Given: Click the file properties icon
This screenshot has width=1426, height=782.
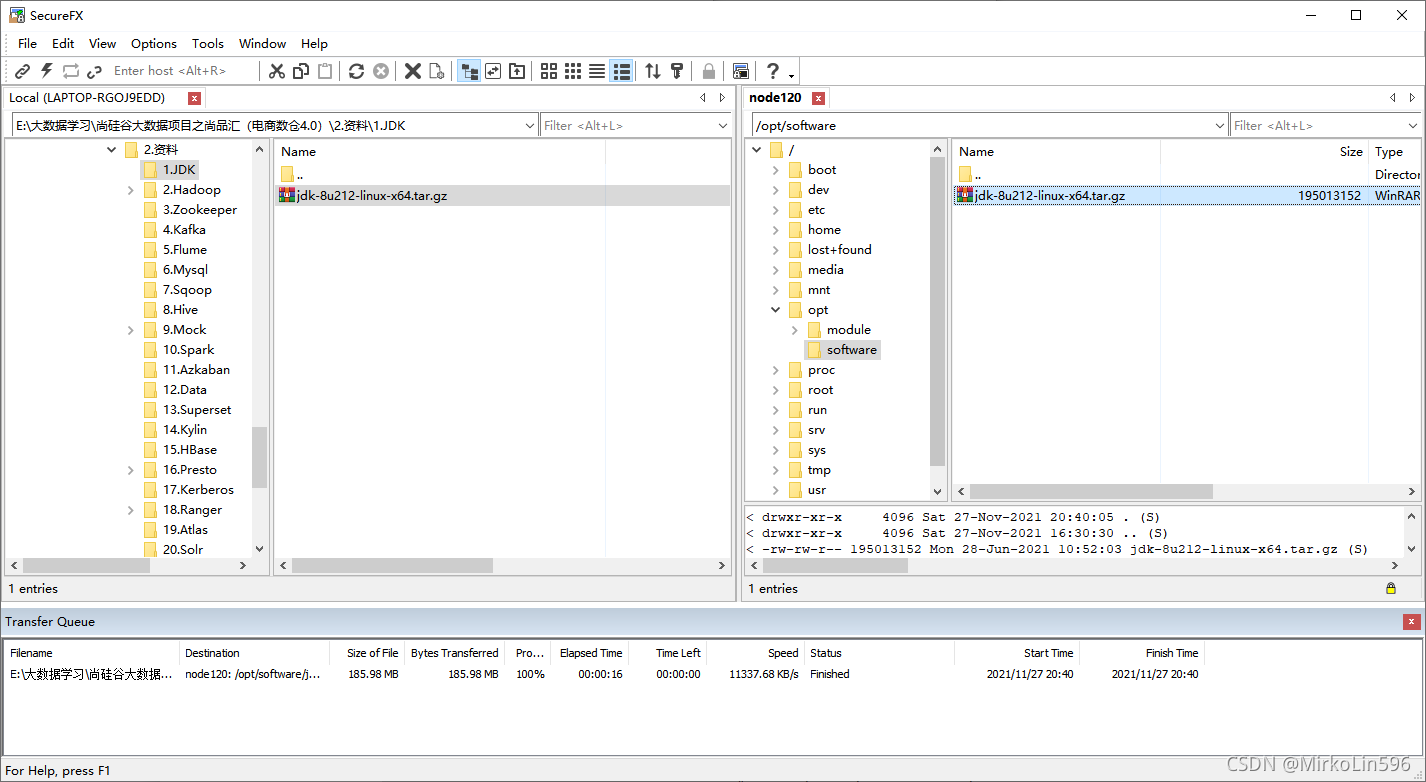Looking at the screenshot, I should 436,71.
